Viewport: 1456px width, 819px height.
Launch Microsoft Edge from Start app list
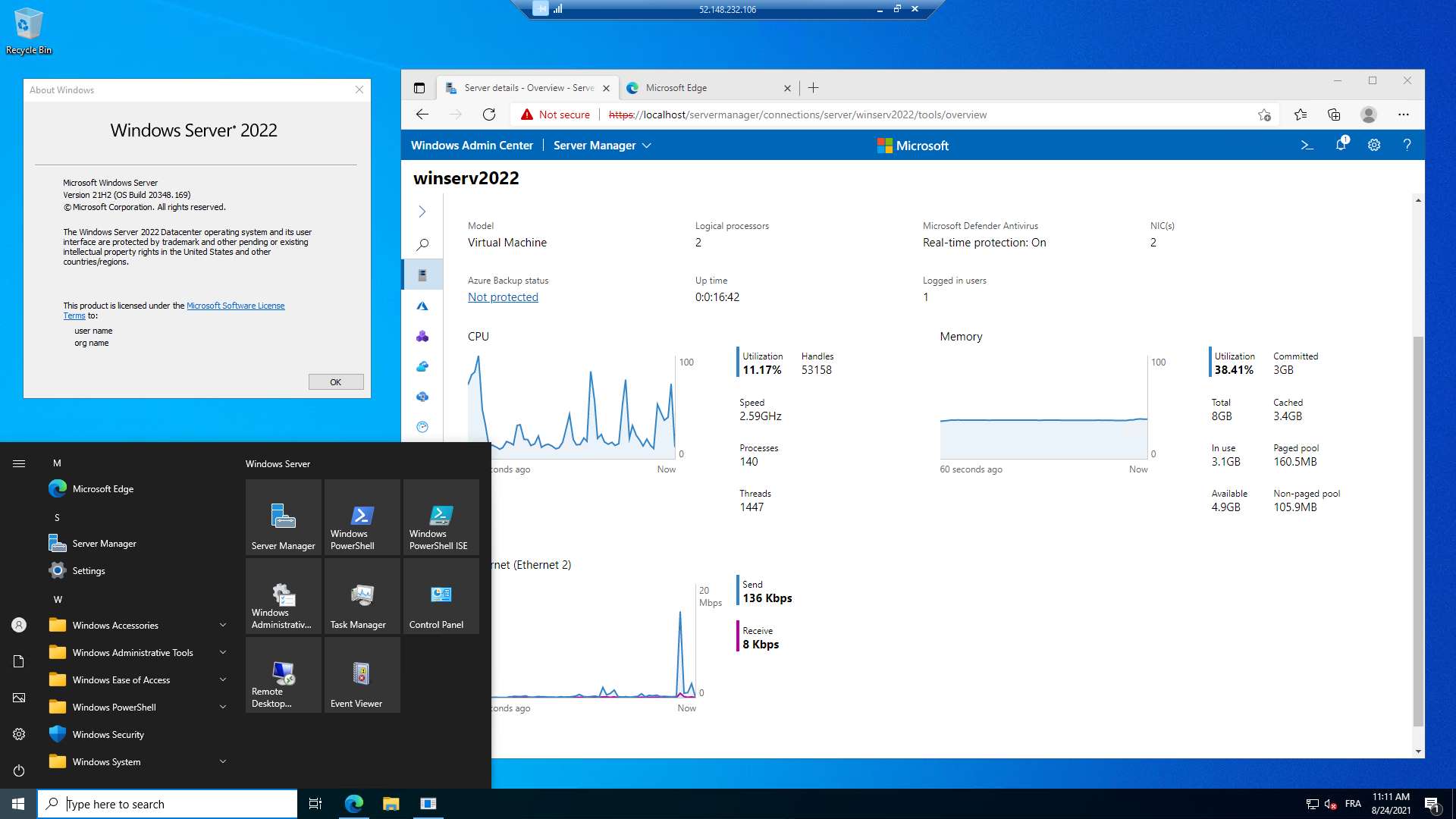point(138,489)
